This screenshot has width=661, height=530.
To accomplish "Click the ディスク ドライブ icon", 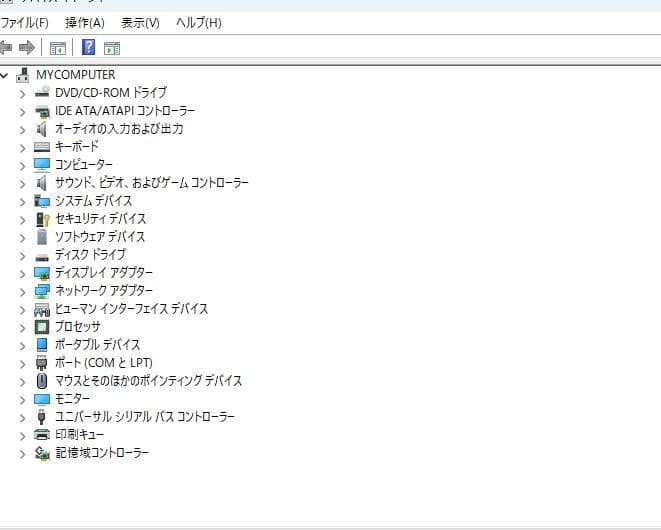I will click(x=42, y=257).
